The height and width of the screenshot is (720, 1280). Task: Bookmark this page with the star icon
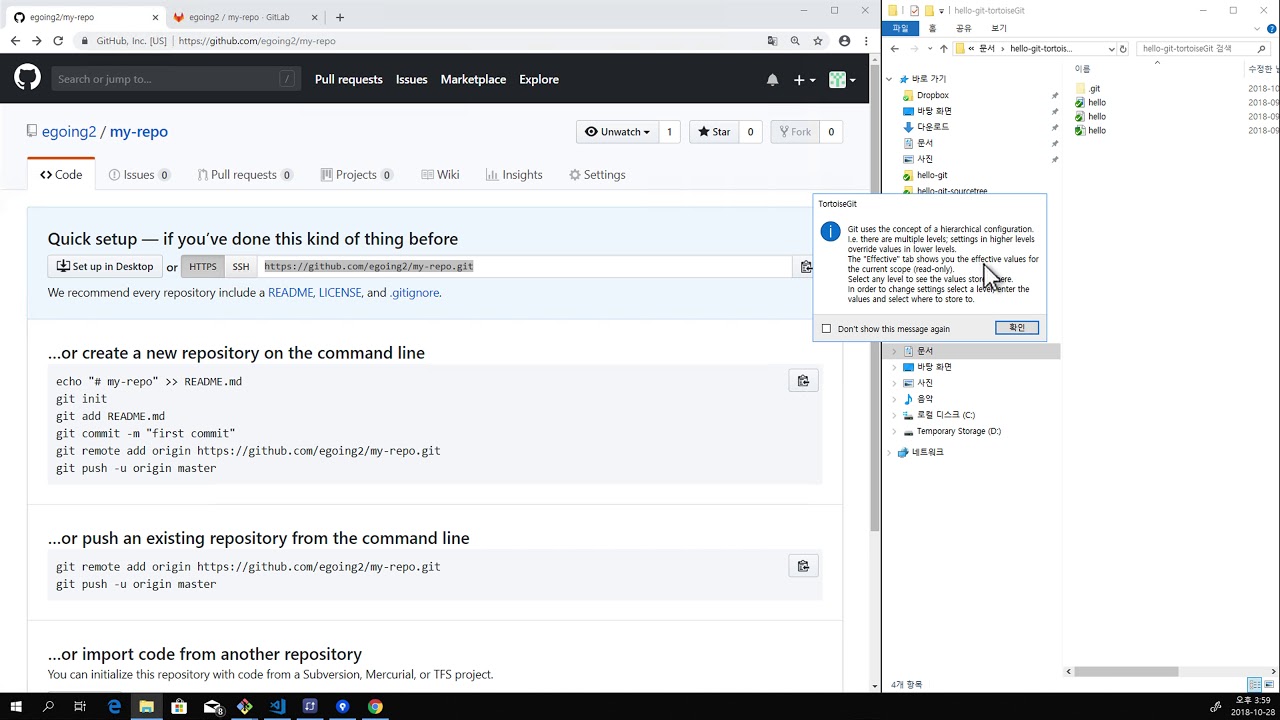coord(818,41)
